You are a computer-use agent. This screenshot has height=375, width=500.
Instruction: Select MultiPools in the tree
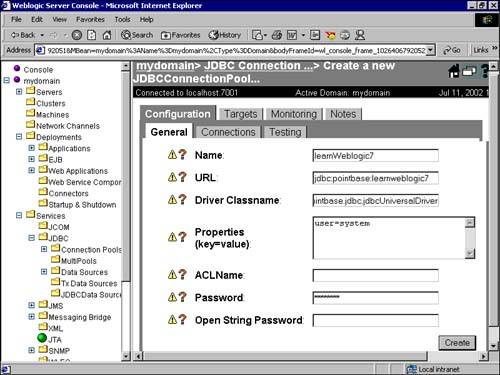(79, 261)
